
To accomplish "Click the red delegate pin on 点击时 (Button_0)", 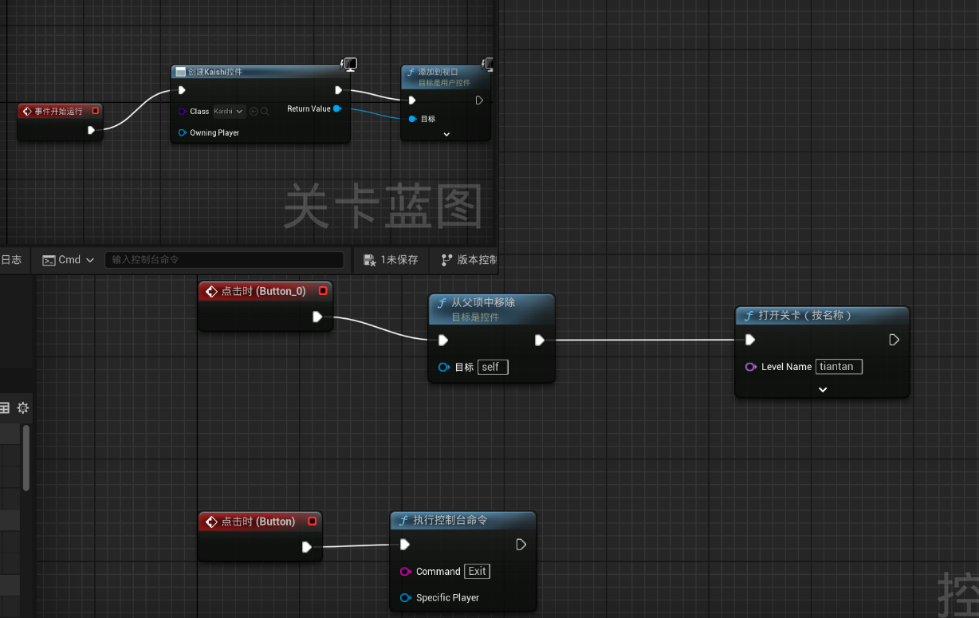I will coord(323,291).
